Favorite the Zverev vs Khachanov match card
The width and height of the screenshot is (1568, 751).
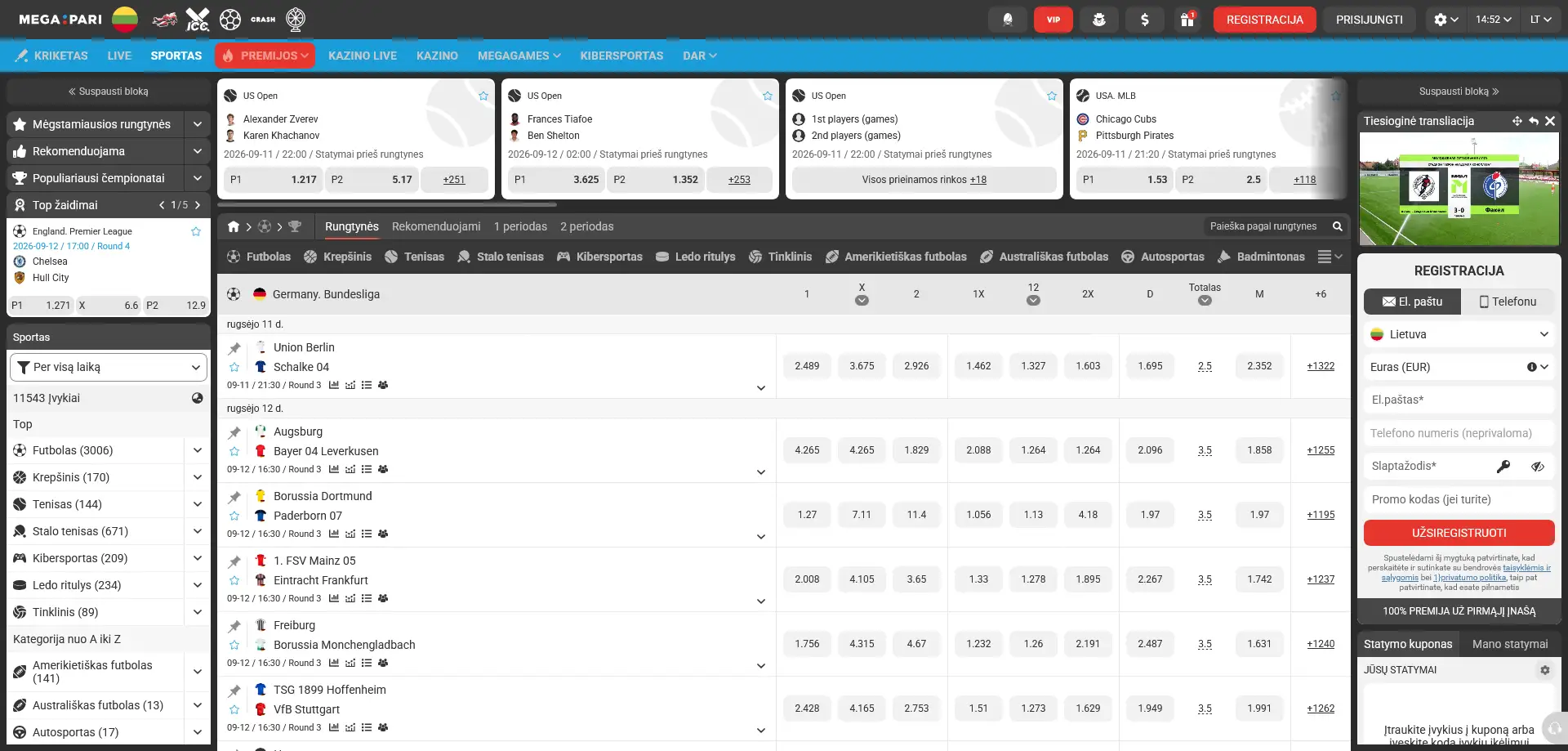pos(483,96)
